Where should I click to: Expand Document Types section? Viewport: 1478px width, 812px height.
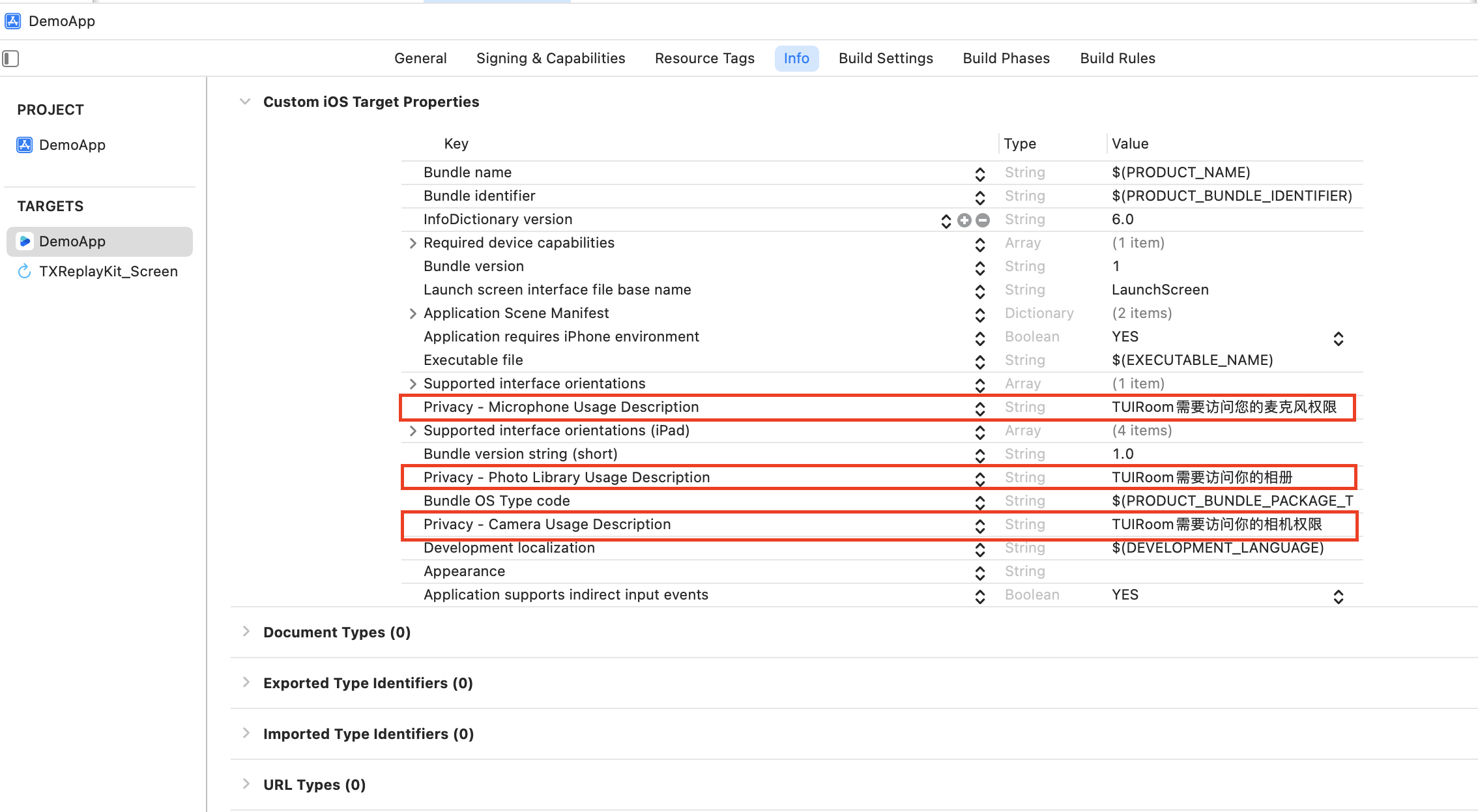coord(246,631)
